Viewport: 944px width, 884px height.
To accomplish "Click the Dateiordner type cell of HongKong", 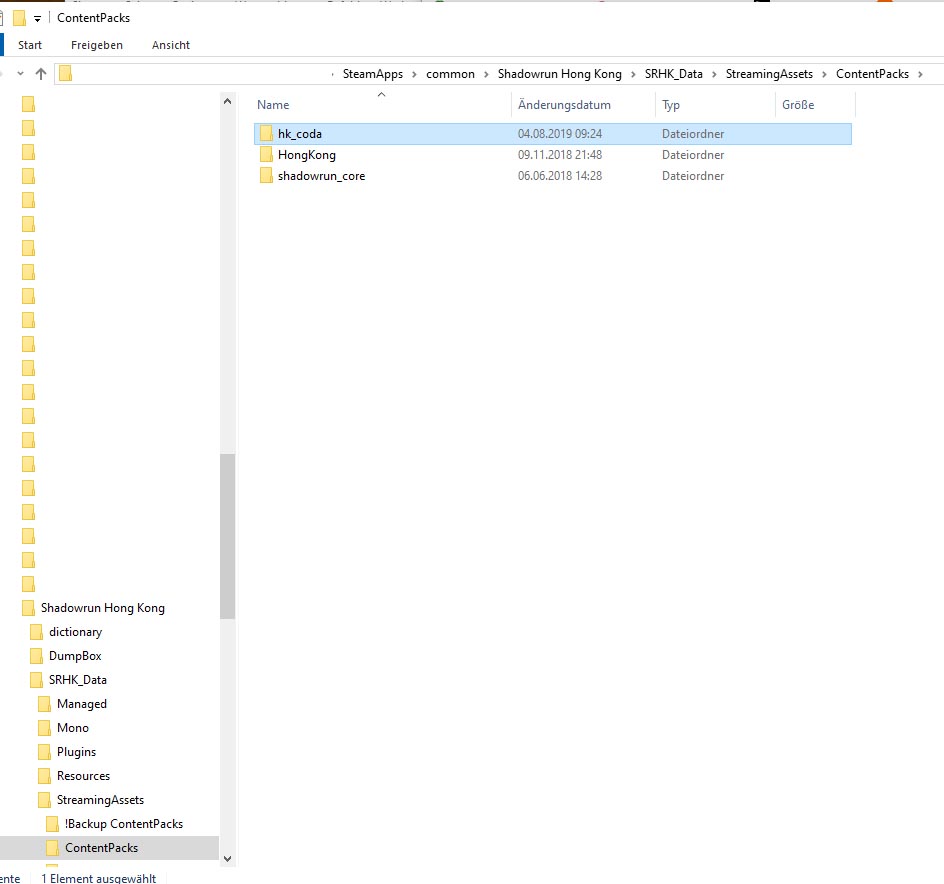I will pos(693,155).
